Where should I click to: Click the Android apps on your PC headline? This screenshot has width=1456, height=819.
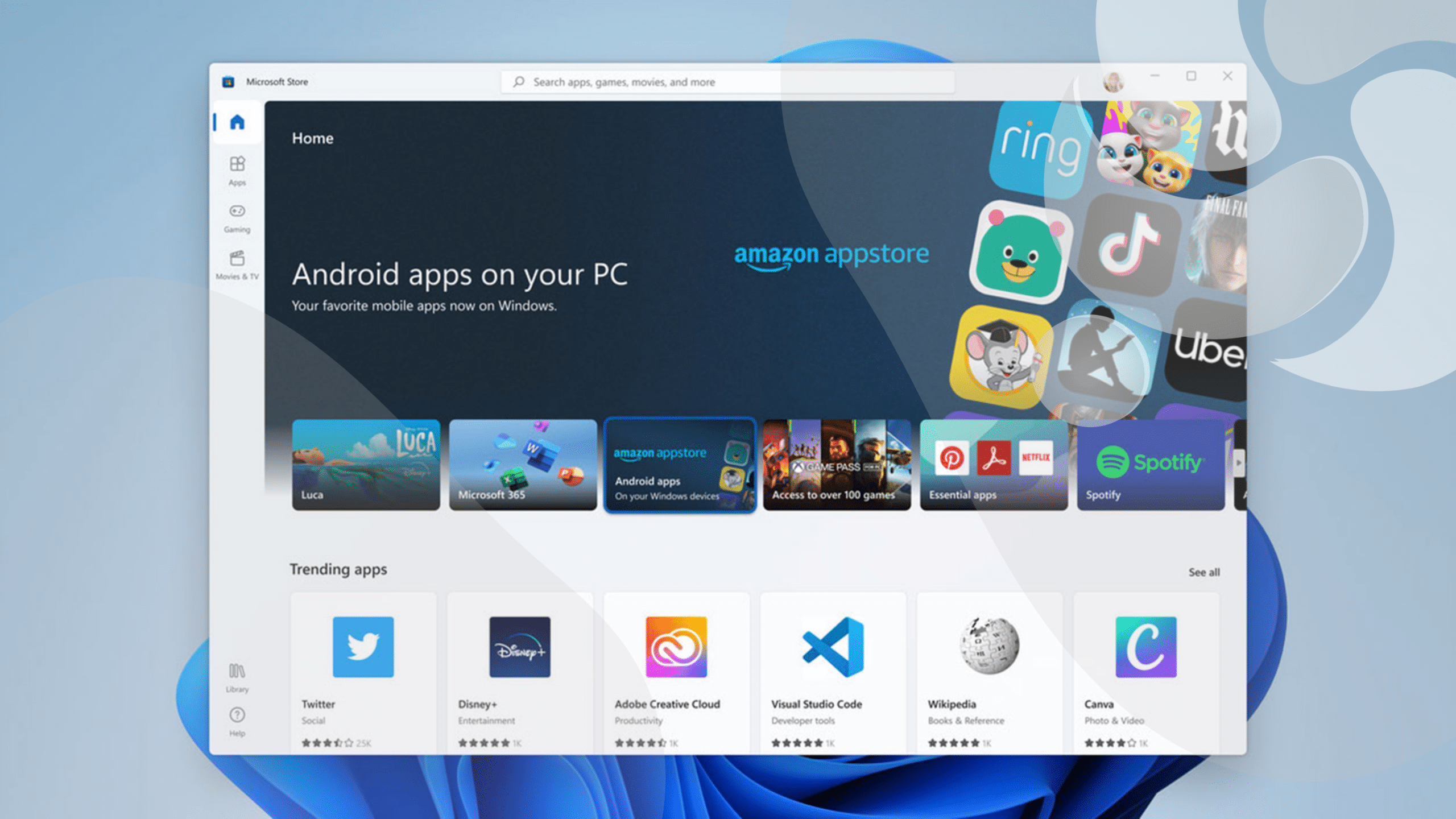[x=460, y=274]
